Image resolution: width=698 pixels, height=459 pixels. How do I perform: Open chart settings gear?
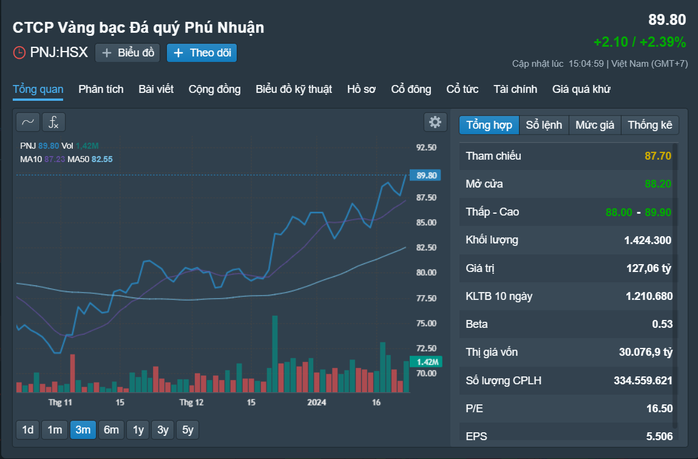click(435, 122)
